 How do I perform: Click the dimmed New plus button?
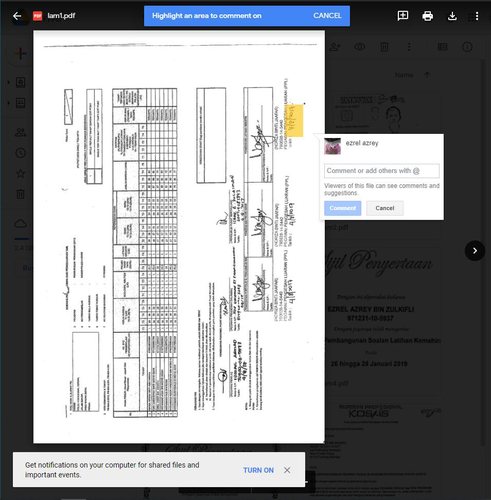[21, 53]
